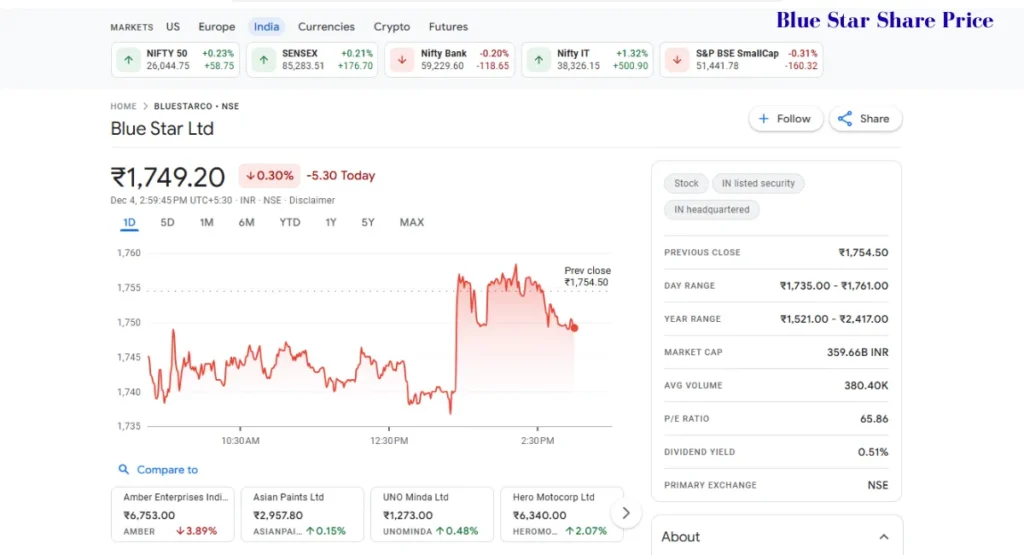Click the Year Range value
Image resolution: width=1024 pixels, height=555 pixels.
click(834, 319)
